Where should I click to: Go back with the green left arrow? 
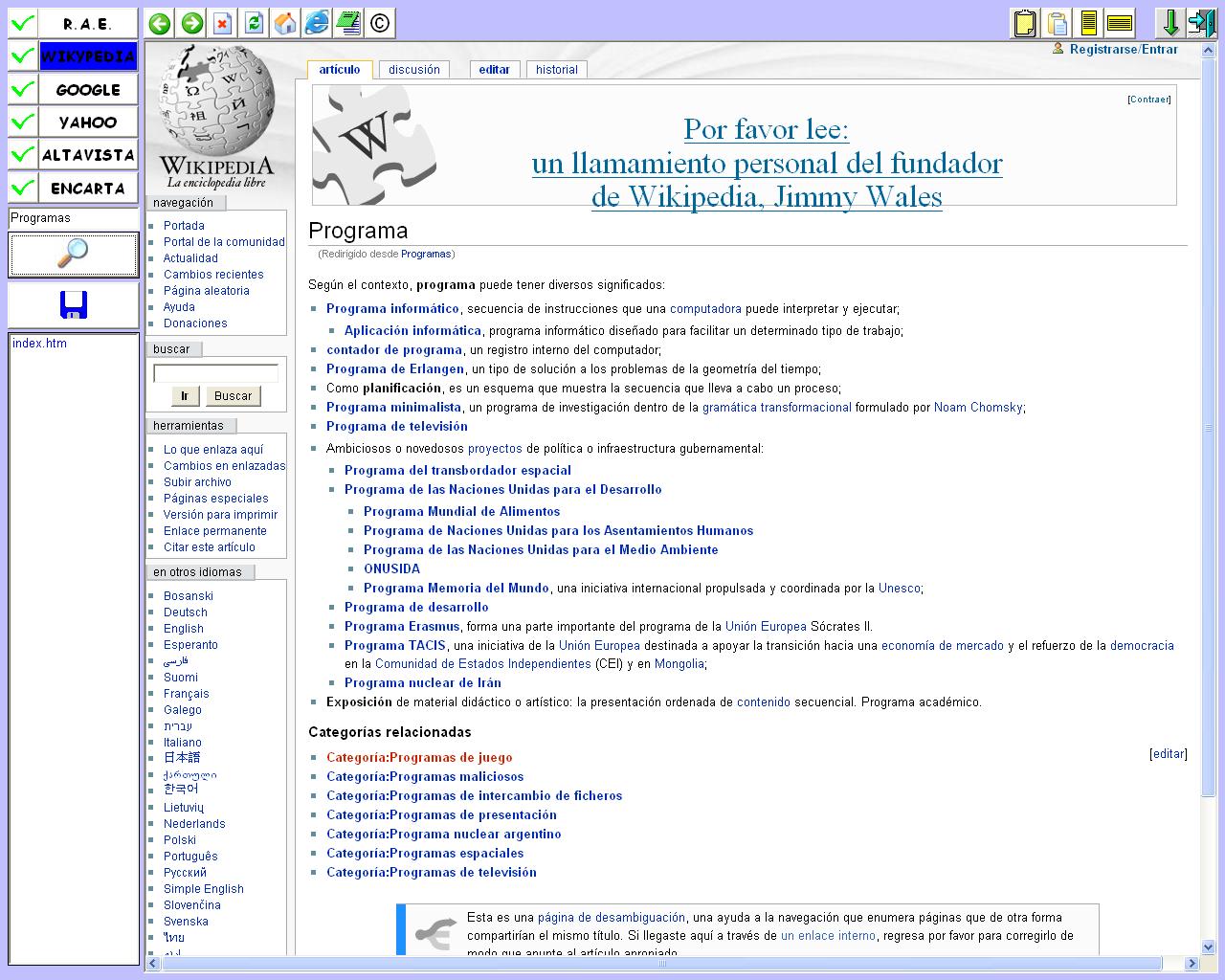coord(161,23)
